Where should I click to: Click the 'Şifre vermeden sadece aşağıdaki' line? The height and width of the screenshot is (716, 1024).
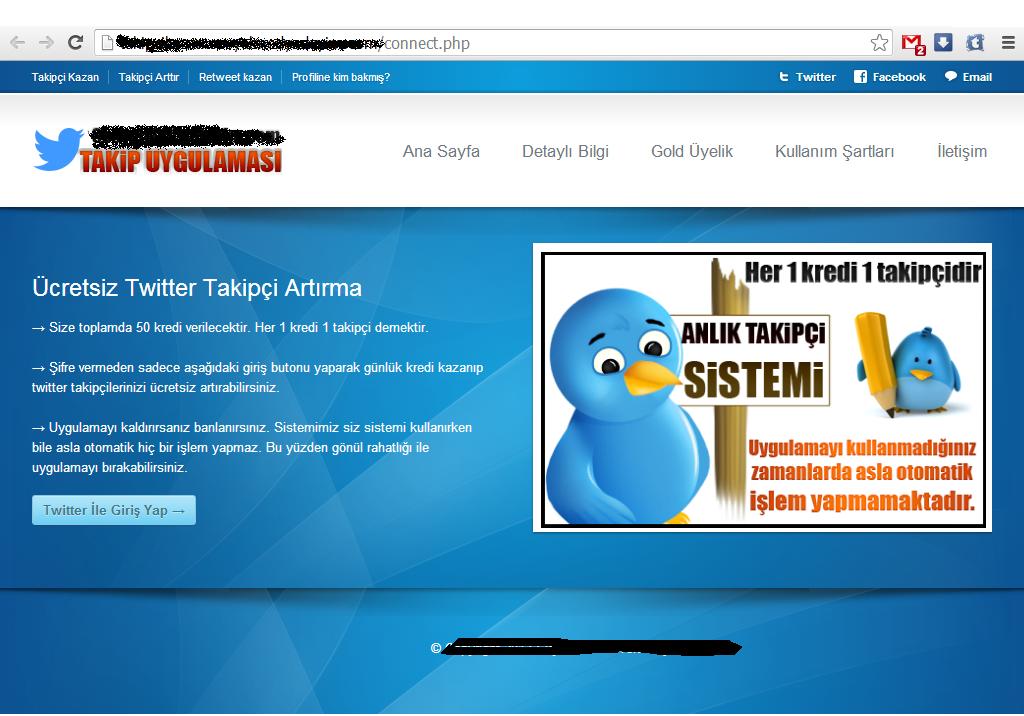[258, 368]
